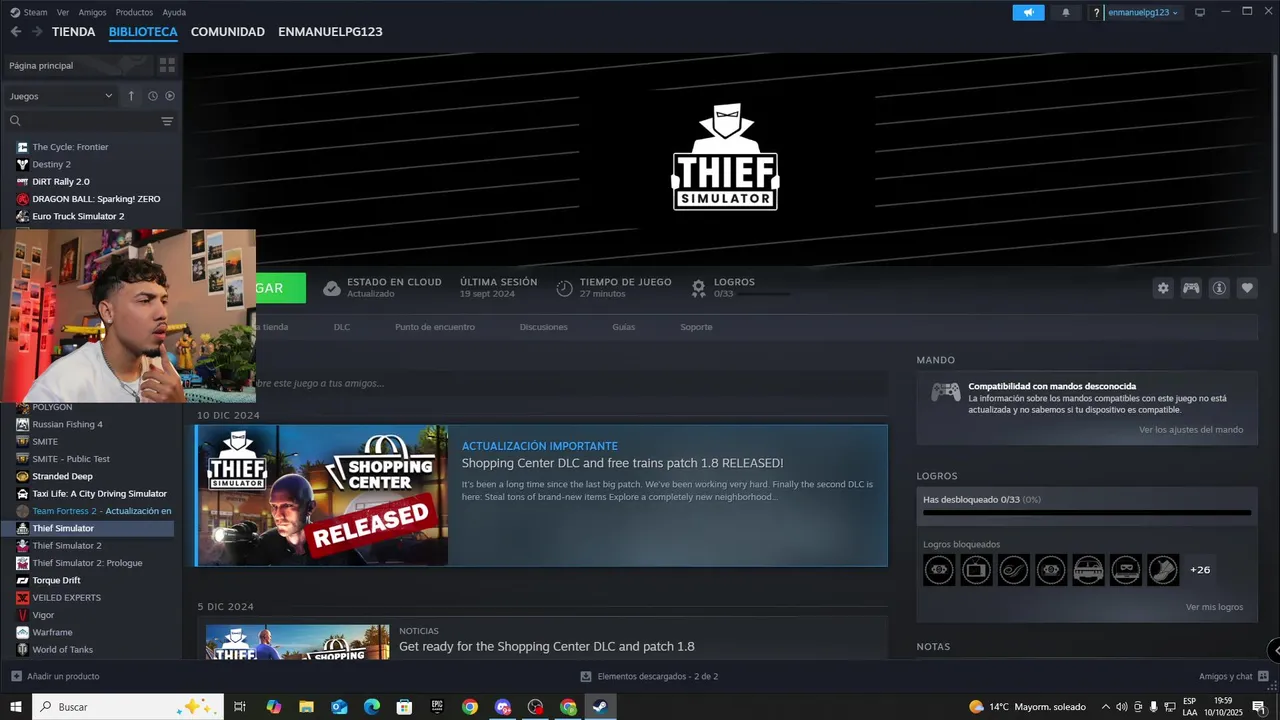The height and width of the screenshot is (720, 1280).
Task: Show game information via the info icon
Action: [1219, 288]
